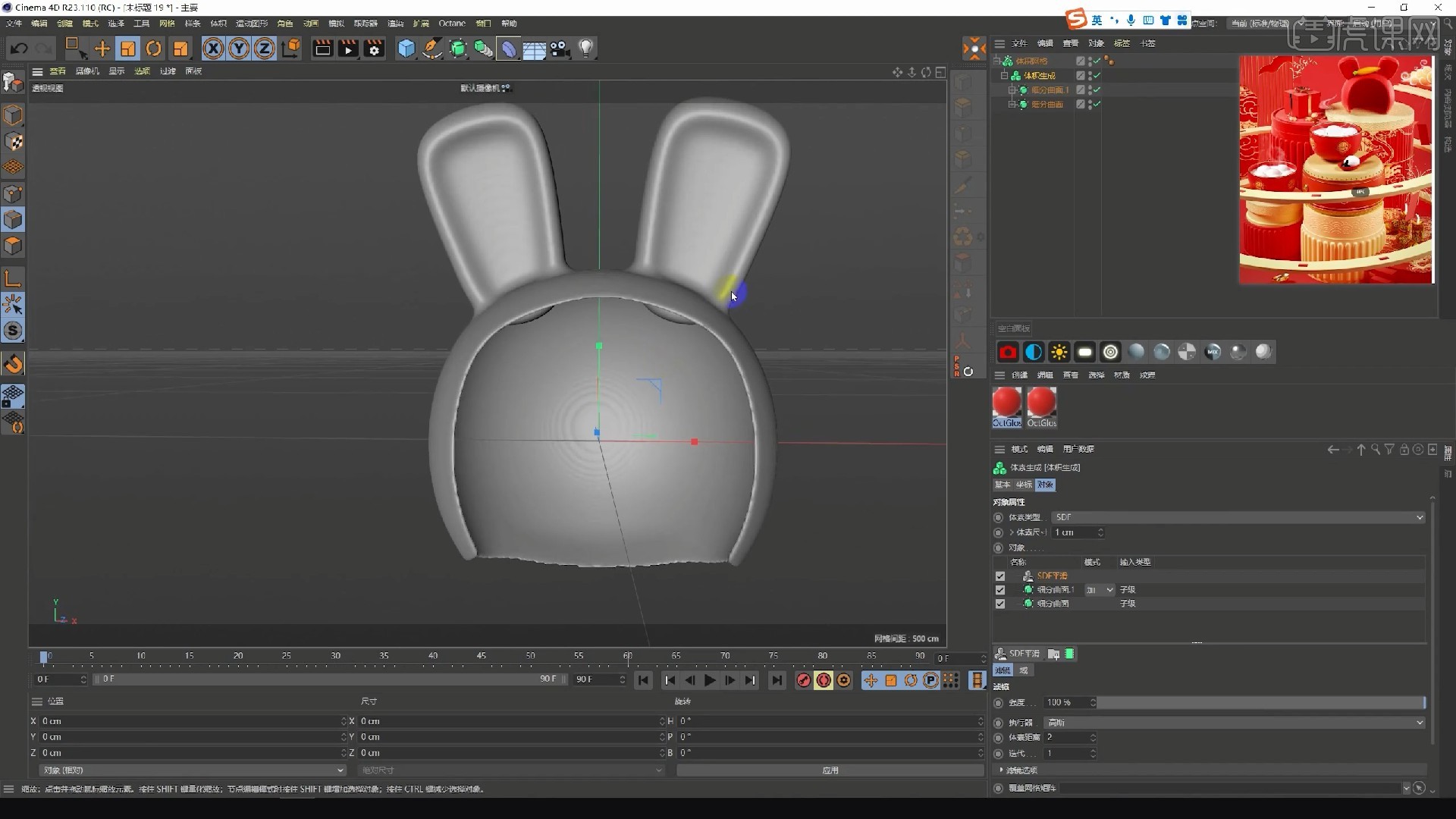Image resolution: width=1456 pixels, height=819 pixels.
Task: Select the Model mode cube in left sidebar
Action: [13, 115]
